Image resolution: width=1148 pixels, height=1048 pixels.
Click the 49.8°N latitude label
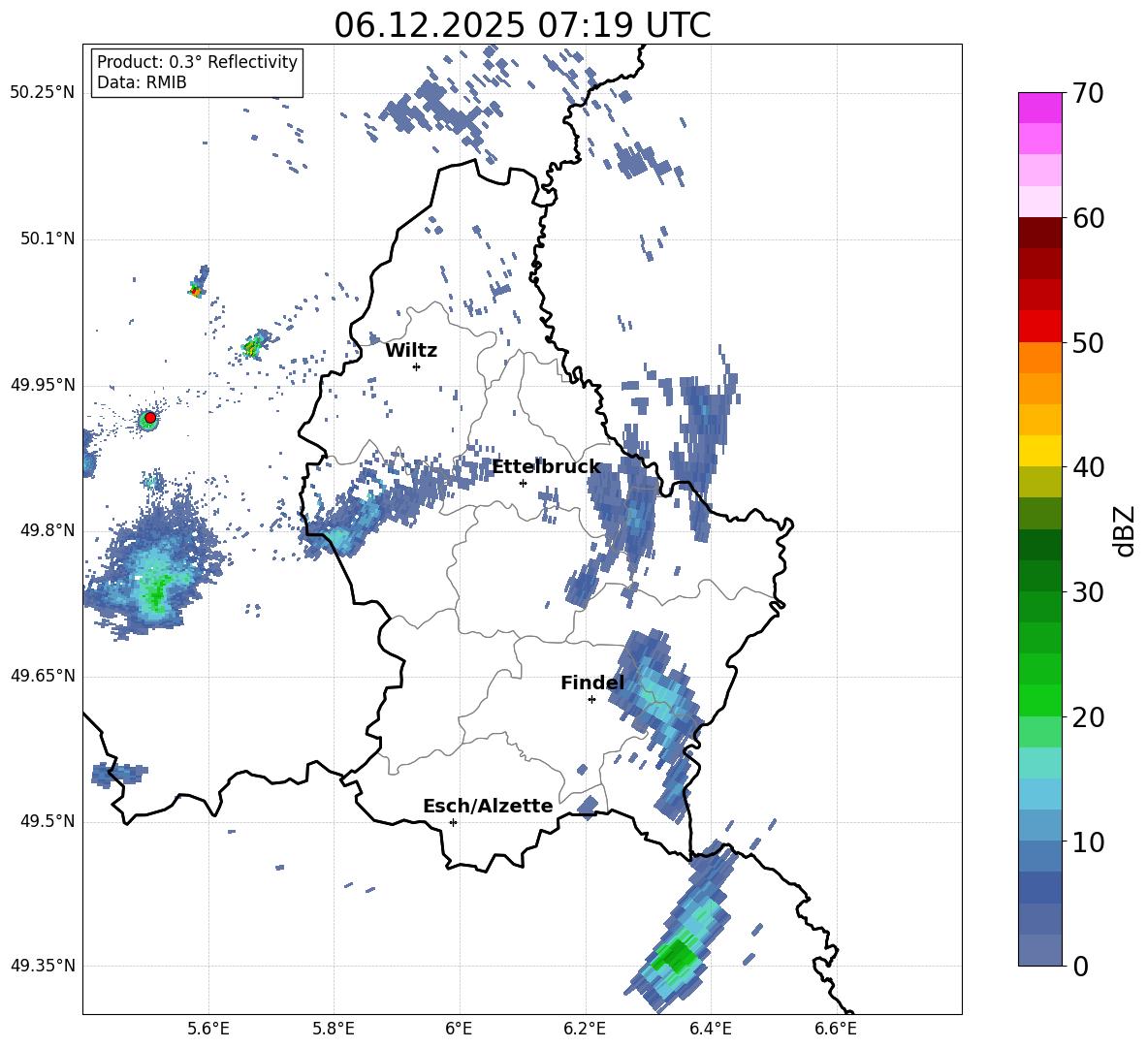(48, 530)
